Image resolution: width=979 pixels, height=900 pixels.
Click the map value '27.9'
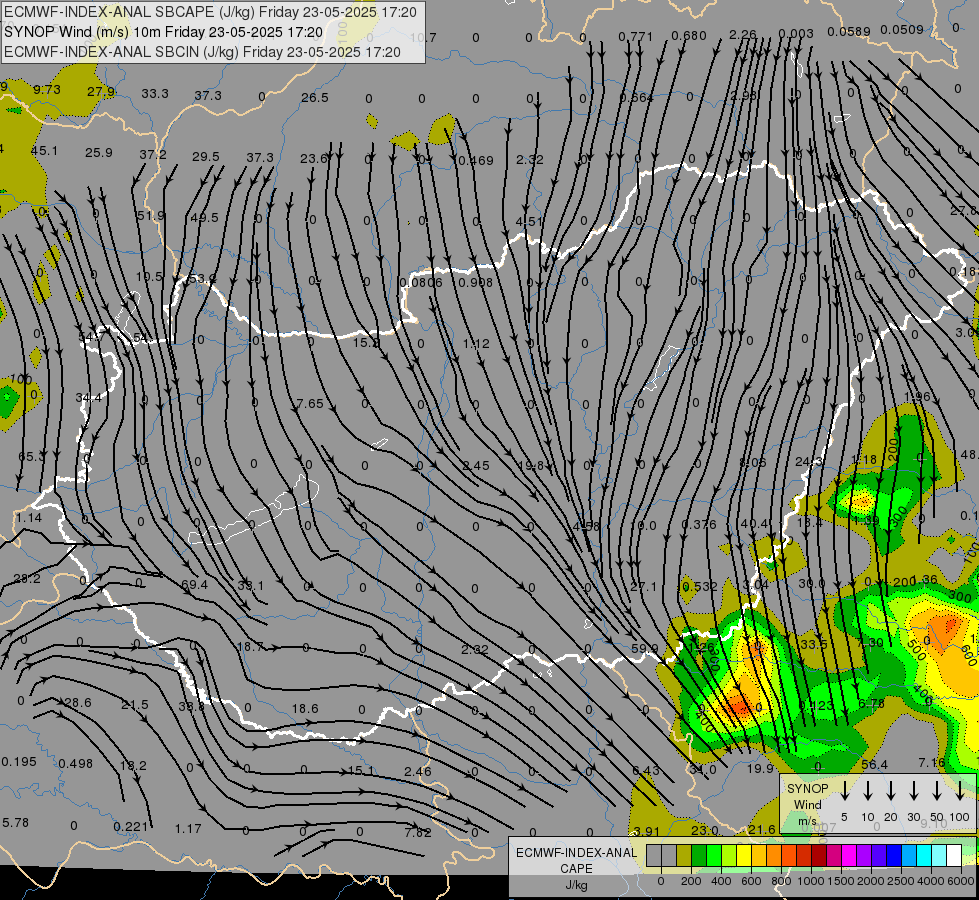tap(101, 92)
